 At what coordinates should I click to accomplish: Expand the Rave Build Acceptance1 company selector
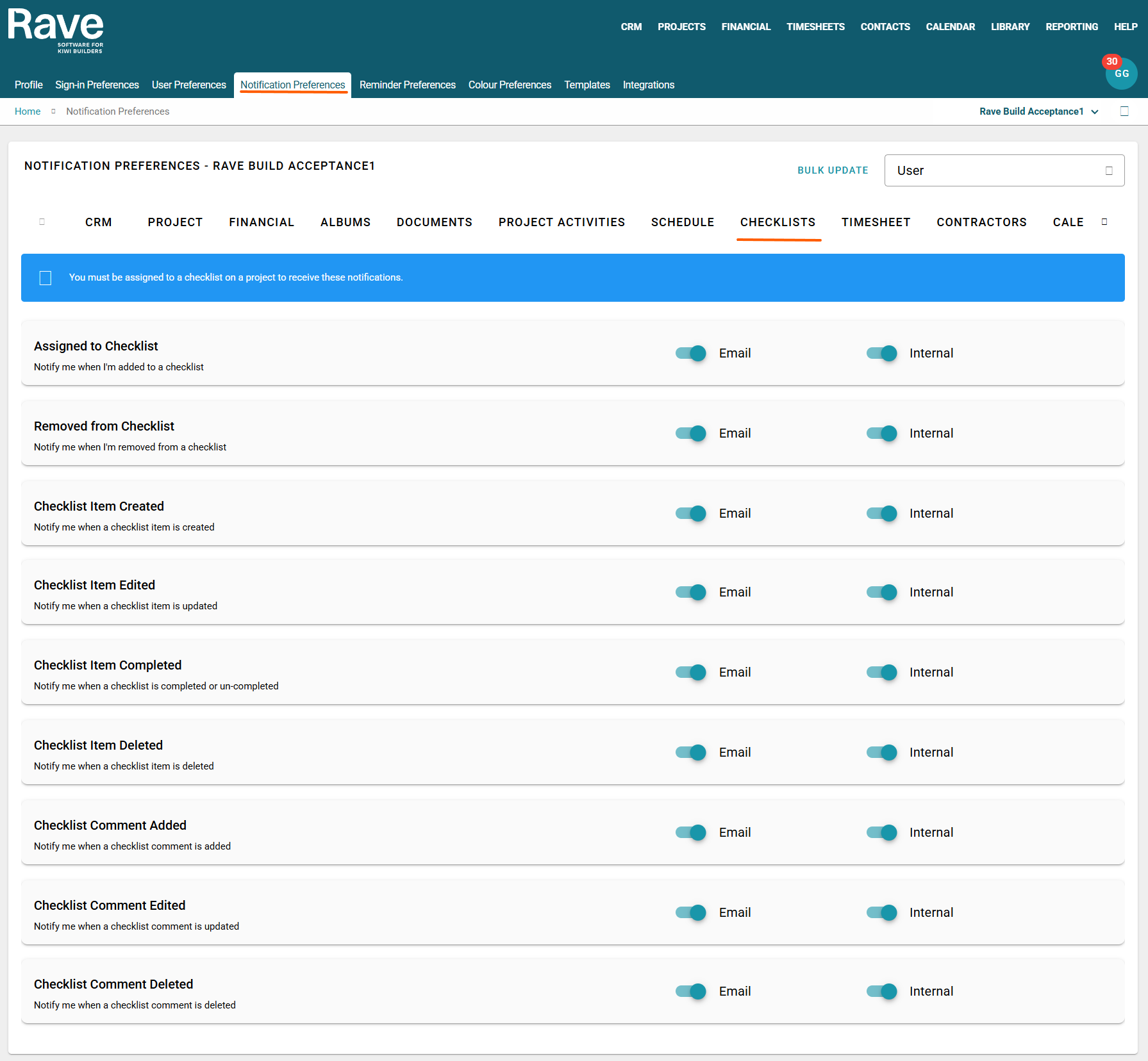coord(1038,111)
